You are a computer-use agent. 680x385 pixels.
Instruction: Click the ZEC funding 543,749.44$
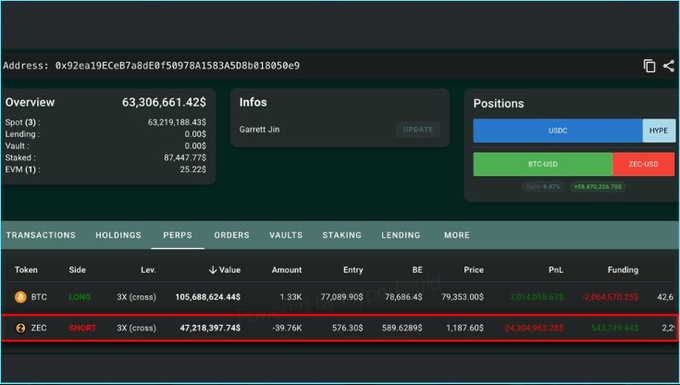pos(615,328)
